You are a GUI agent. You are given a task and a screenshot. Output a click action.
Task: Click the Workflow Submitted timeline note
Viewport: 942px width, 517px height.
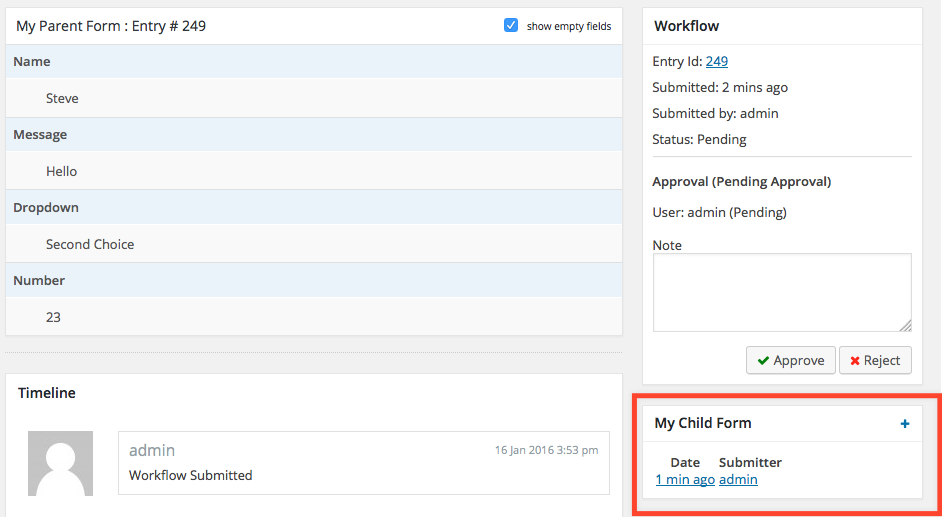point(190,476)
